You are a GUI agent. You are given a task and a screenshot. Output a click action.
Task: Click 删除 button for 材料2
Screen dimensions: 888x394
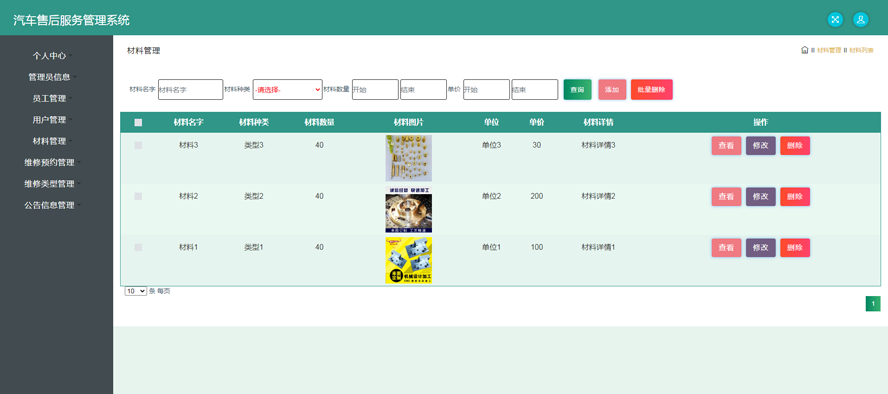[x=795, y=196]
